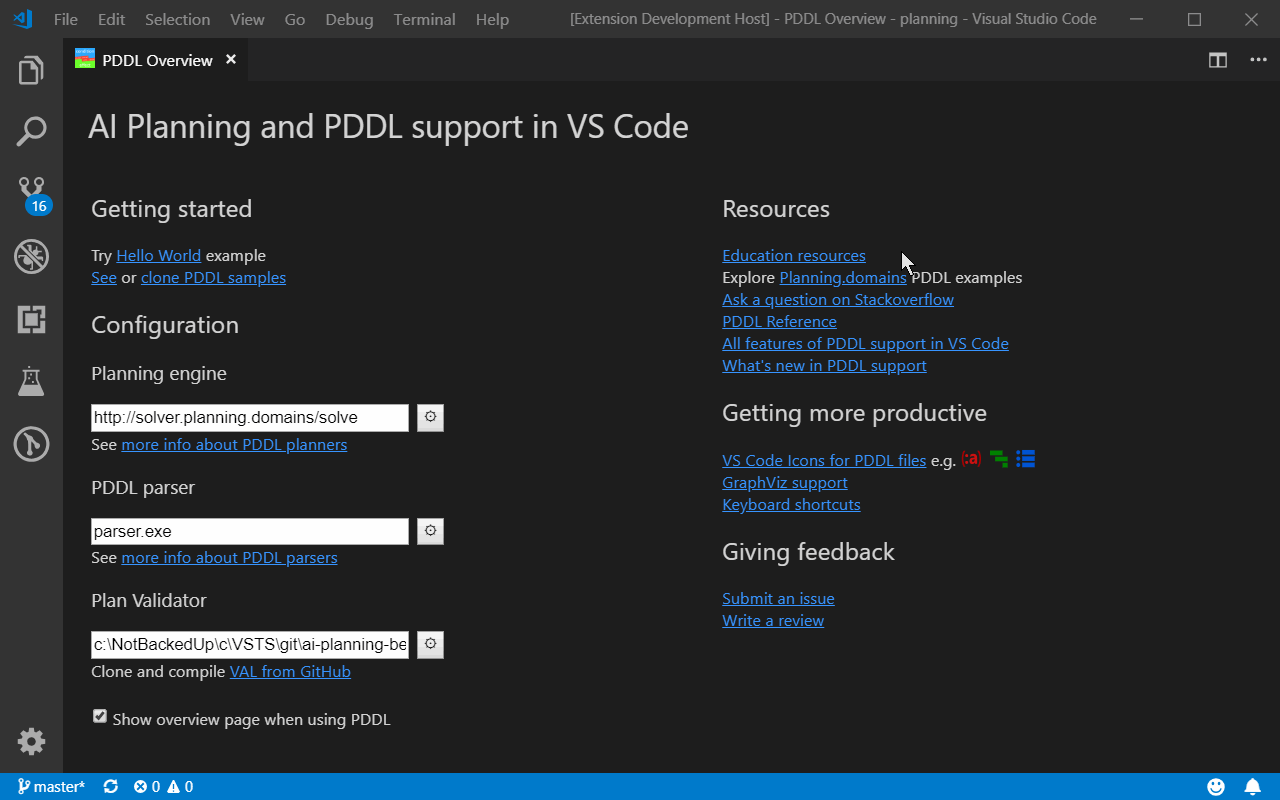Open What's new in PDDL support
Image resolution: width=1280 pixels, height=800 pixels.
(x=824, y=365)
